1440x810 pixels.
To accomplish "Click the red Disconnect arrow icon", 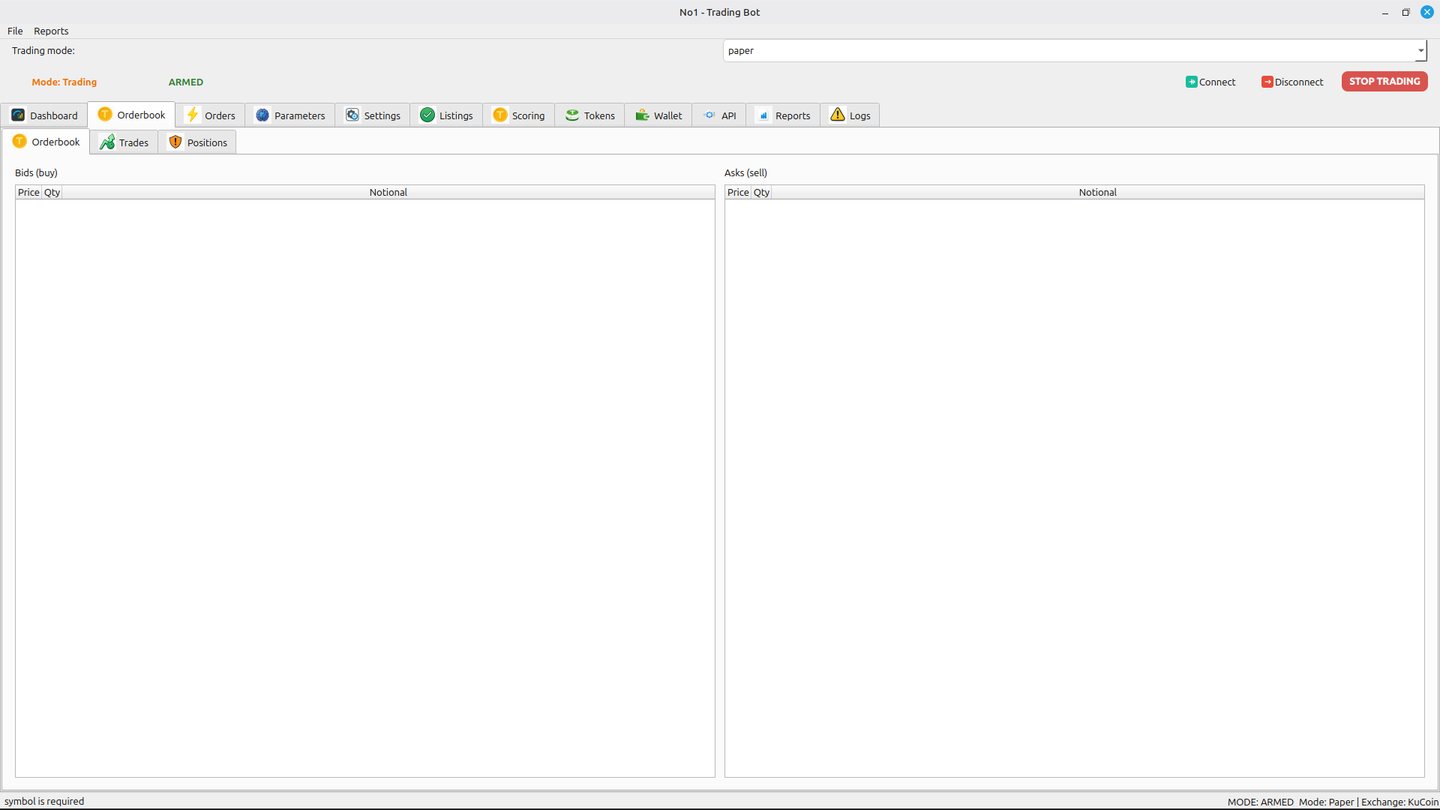I will coord(1267,82).
